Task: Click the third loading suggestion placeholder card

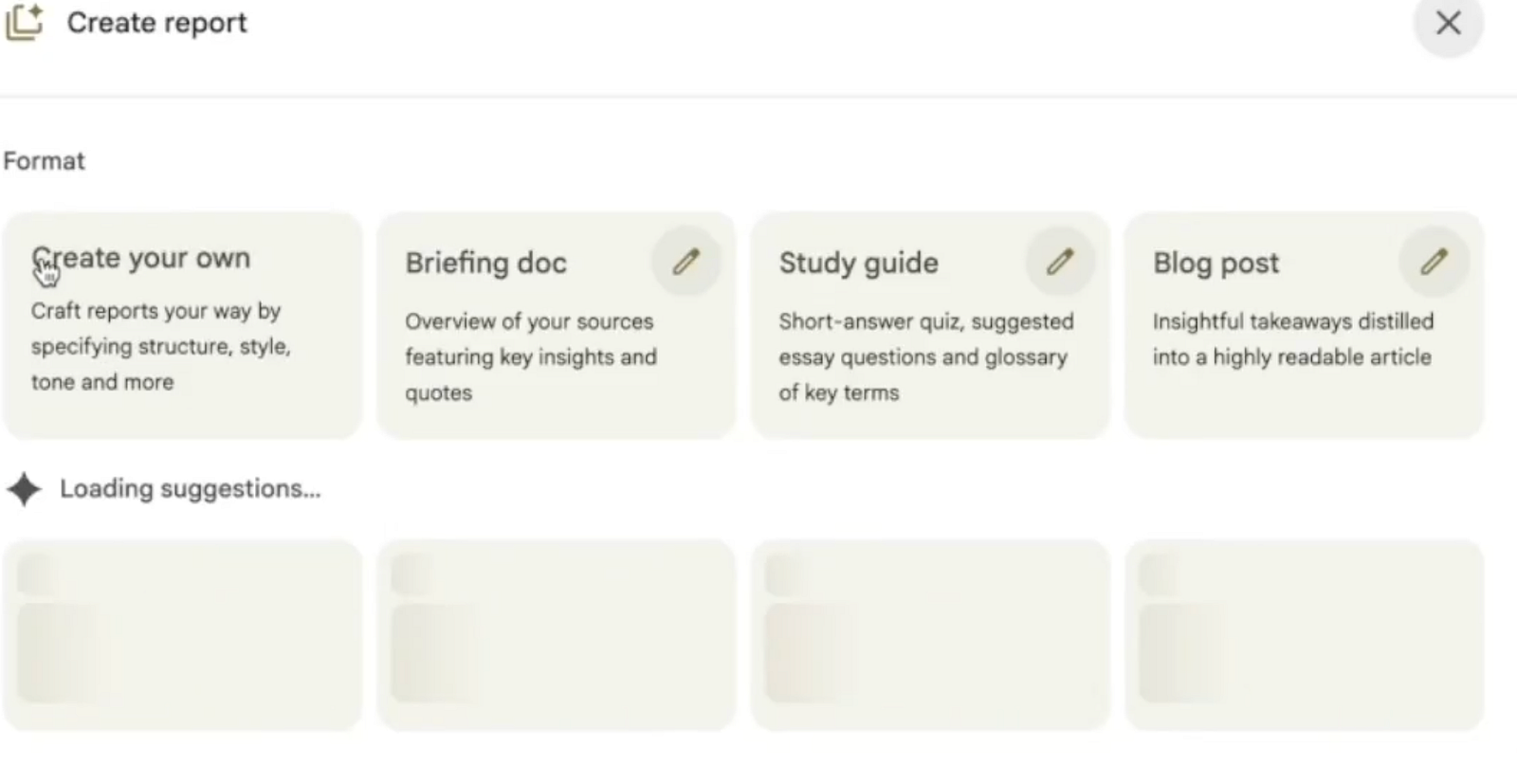Action: point(929,635)
